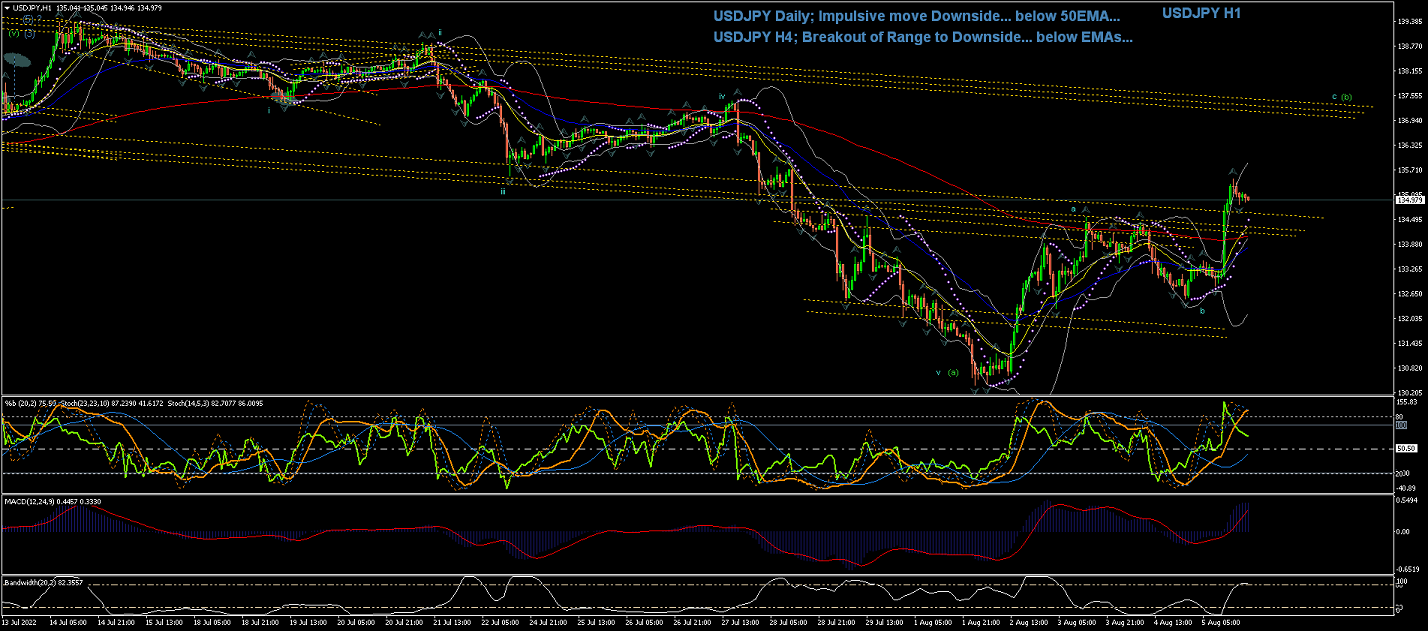Select the grey ellipse object near chart's left edge
This screenshot has height=631, width=1428.
15,60
